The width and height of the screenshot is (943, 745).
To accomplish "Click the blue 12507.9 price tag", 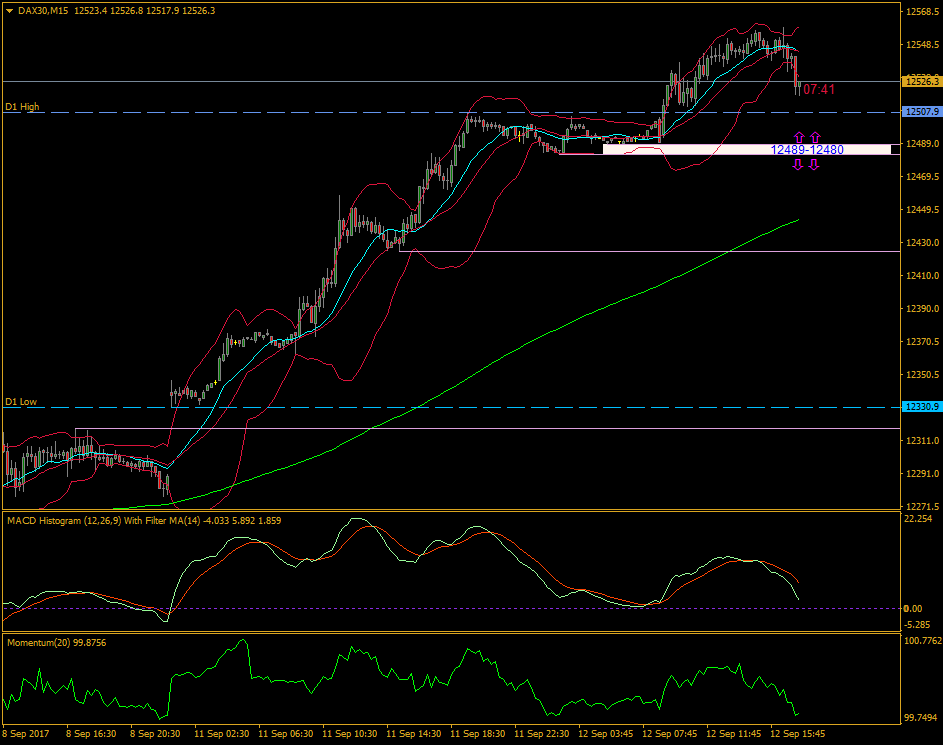I will tap(919, 113).
